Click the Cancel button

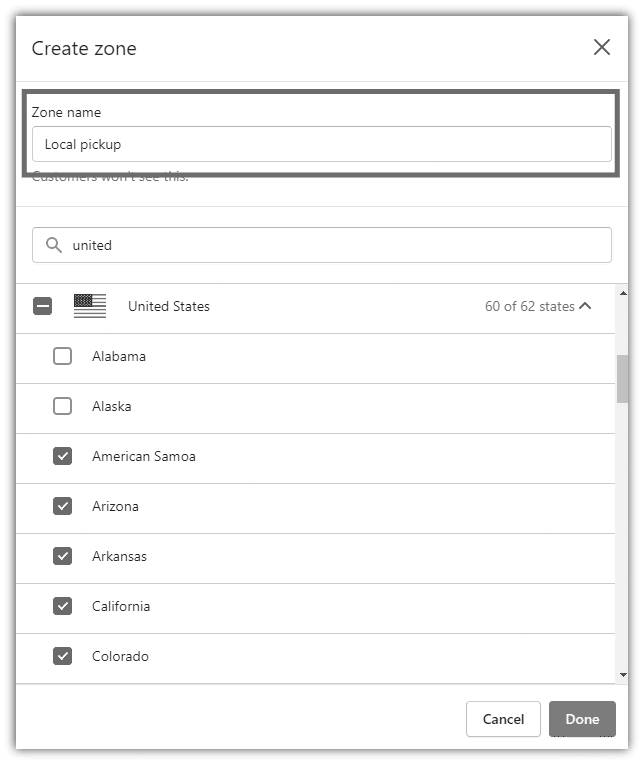(x=503, y=719)
